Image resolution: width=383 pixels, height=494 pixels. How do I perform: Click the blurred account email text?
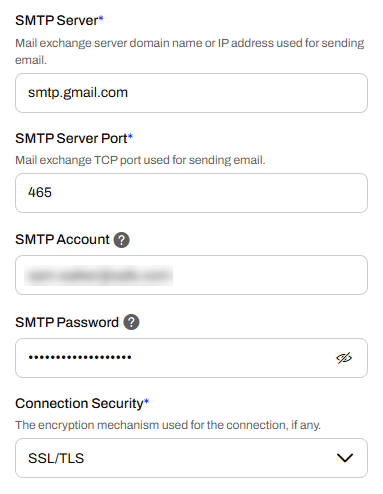(98, 275)
